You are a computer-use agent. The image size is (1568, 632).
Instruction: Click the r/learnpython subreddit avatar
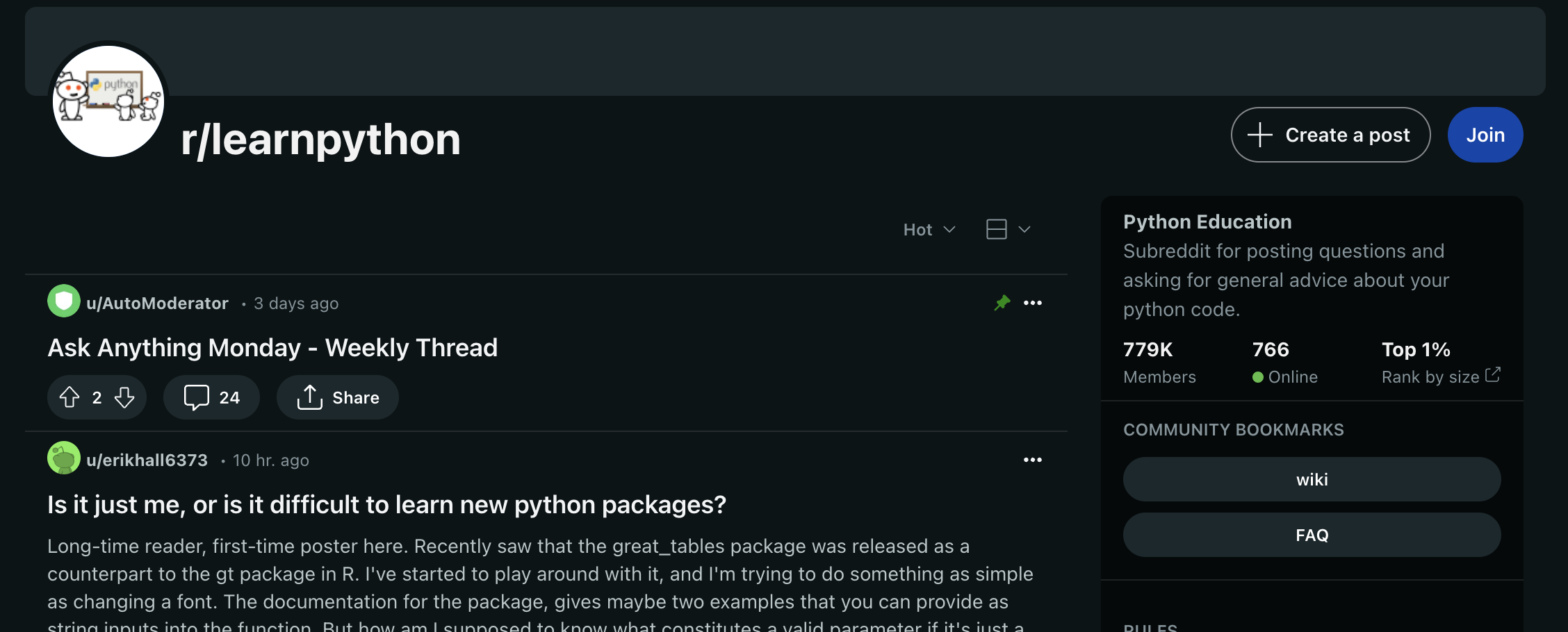[108, 101]
